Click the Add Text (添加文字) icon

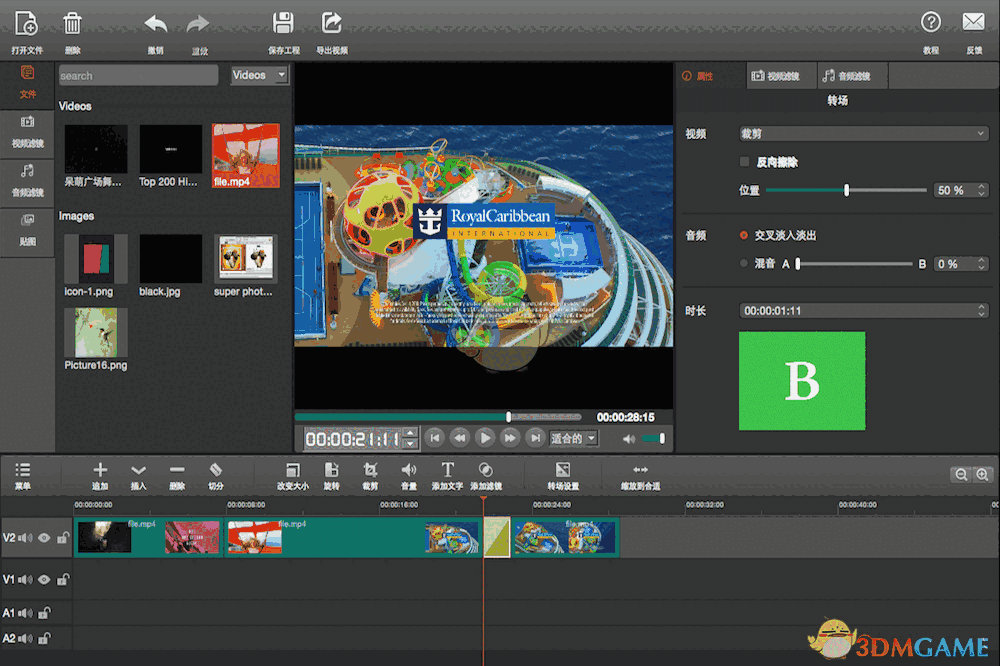tap(447, 470)
